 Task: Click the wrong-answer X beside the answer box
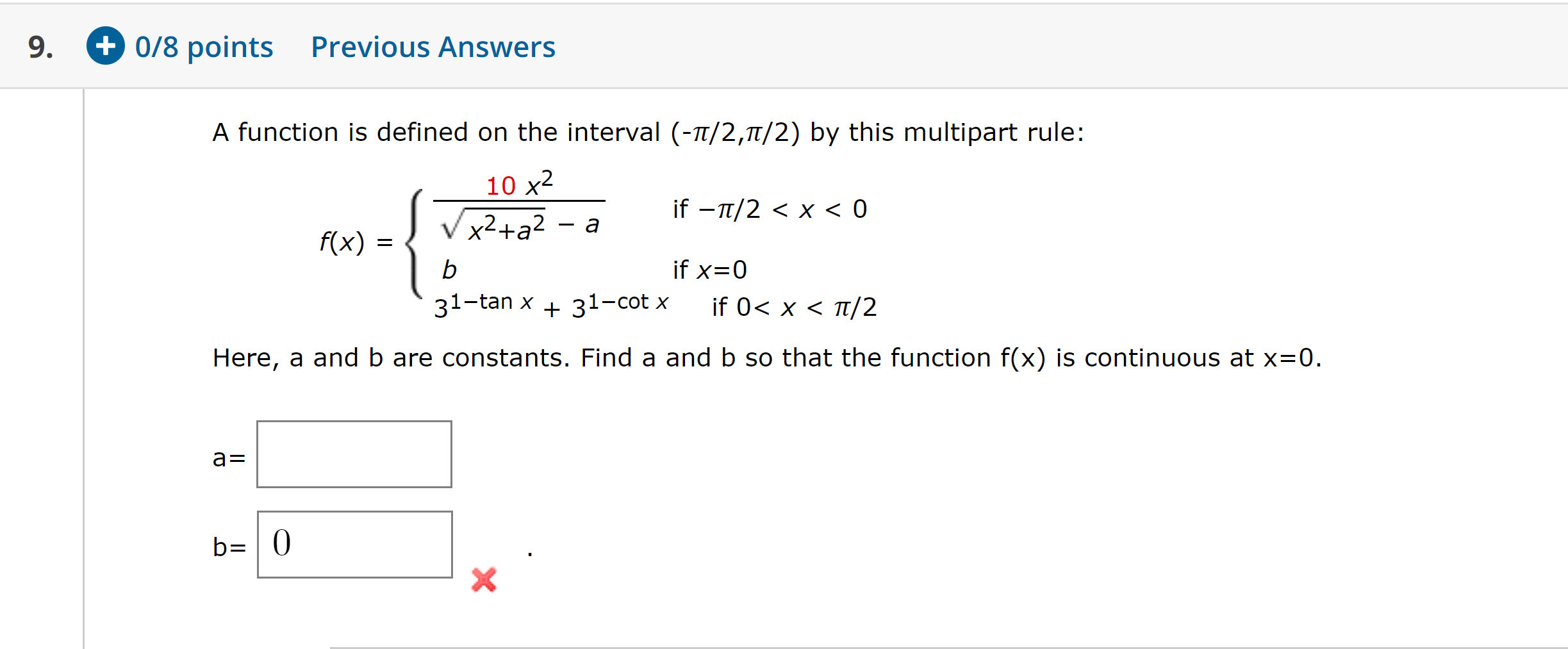pyautogui.click(x=483, y=580)
